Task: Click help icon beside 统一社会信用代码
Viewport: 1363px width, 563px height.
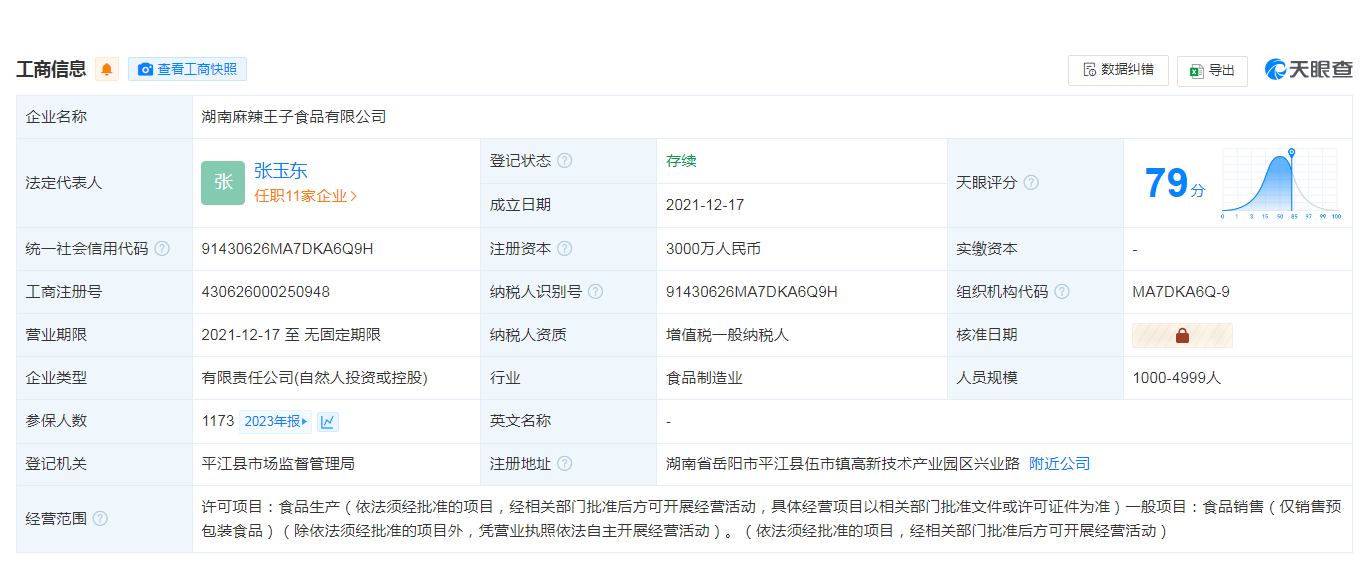Action: click(162, 249)
